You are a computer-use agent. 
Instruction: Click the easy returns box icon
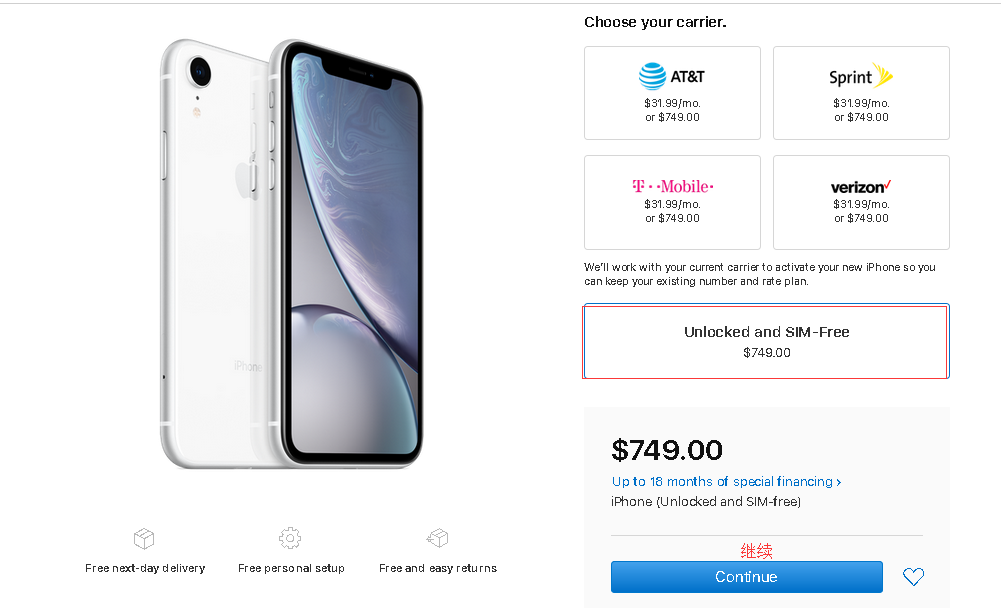pos(437,539)
